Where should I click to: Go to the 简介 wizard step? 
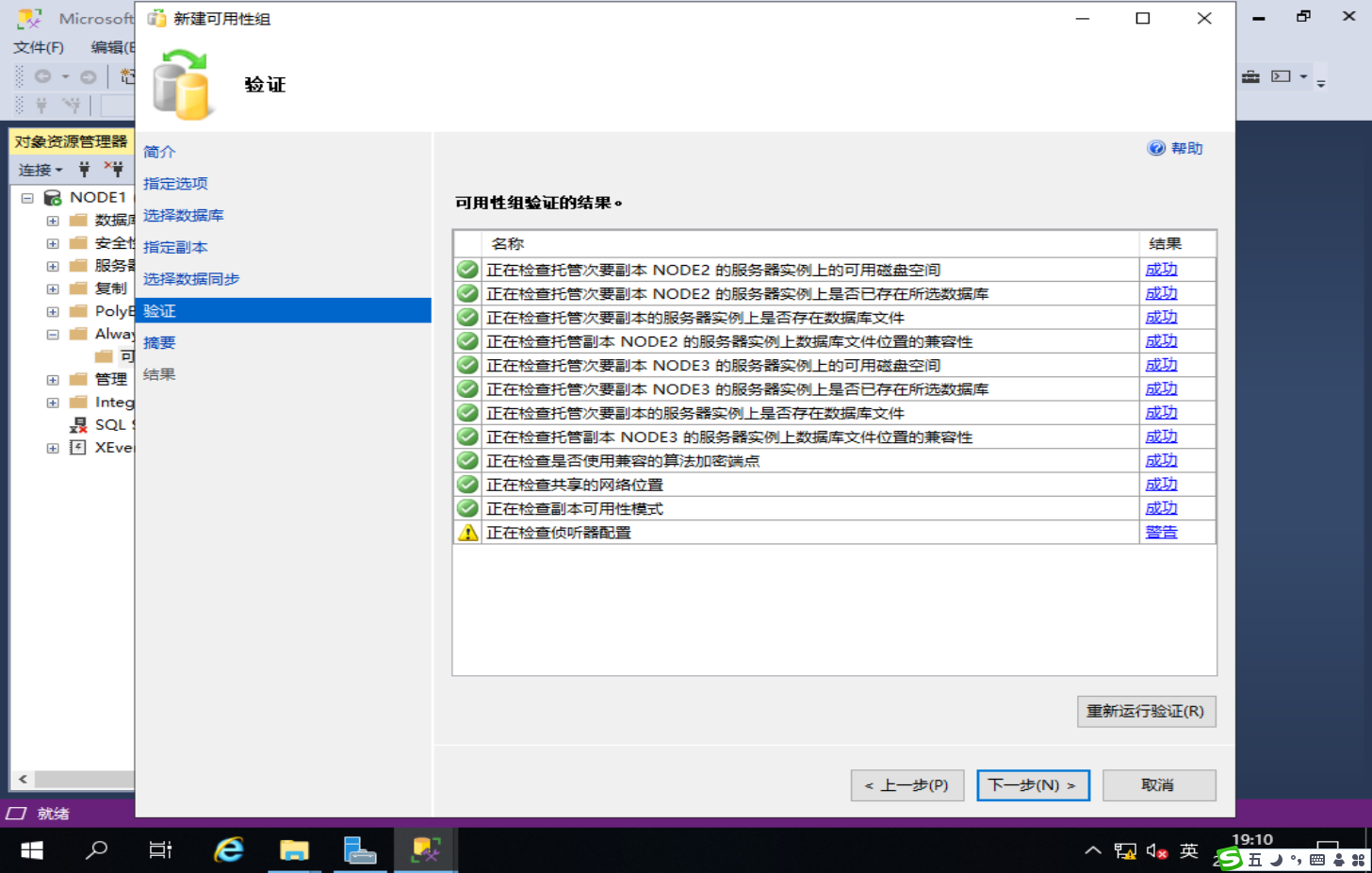pyautogui.click(x=159, y=152)
